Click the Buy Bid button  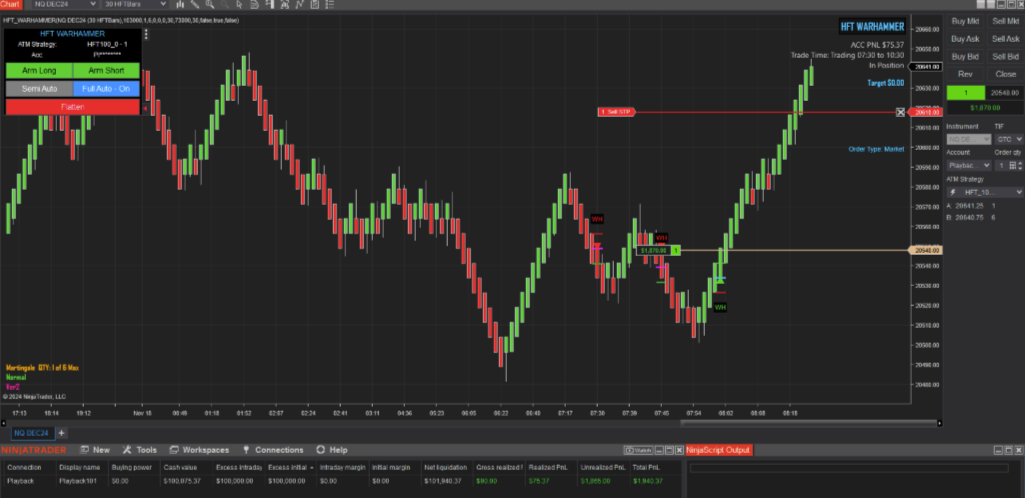(x=965, y=56)
